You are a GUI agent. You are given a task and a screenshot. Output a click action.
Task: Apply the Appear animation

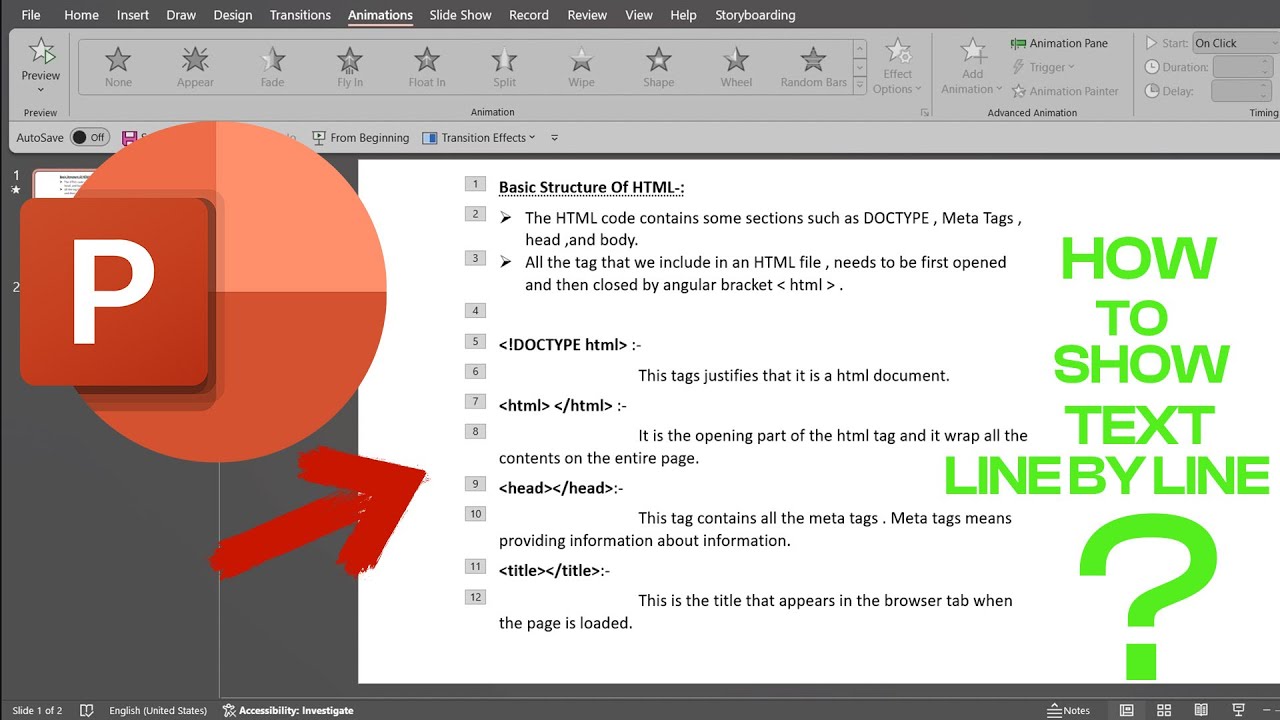[195, 67]
